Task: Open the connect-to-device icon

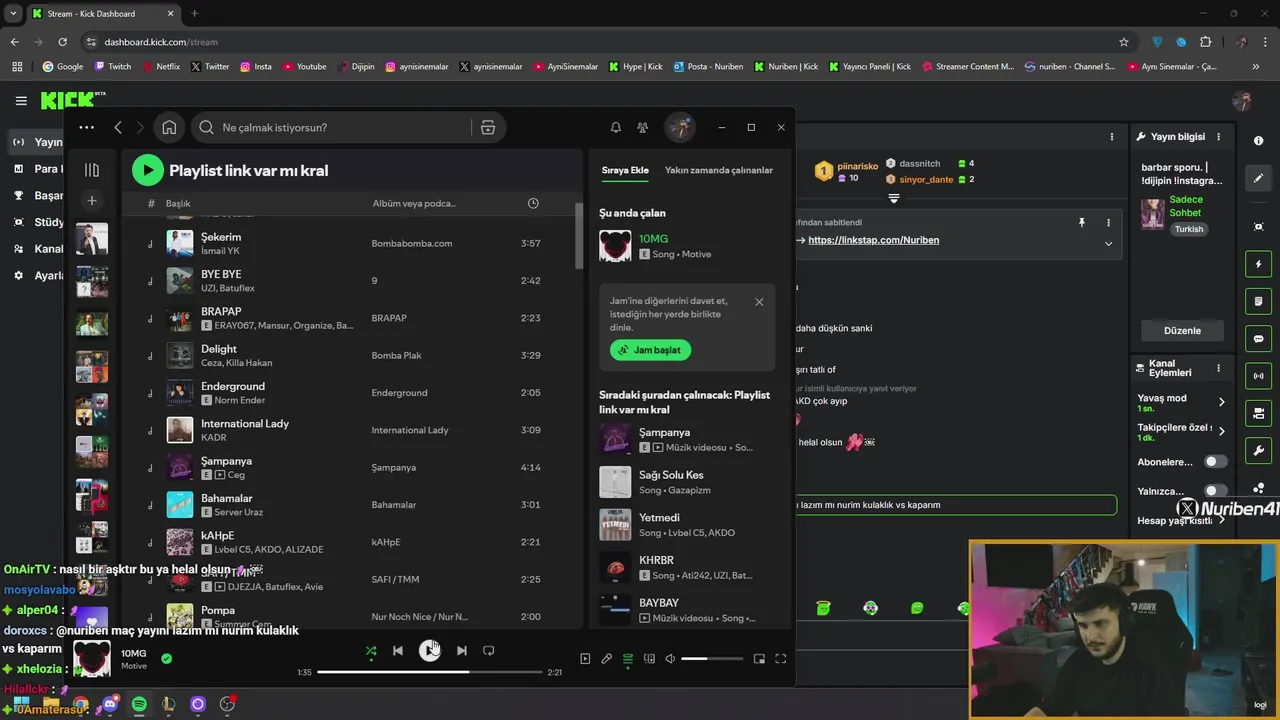Action: 649,659
